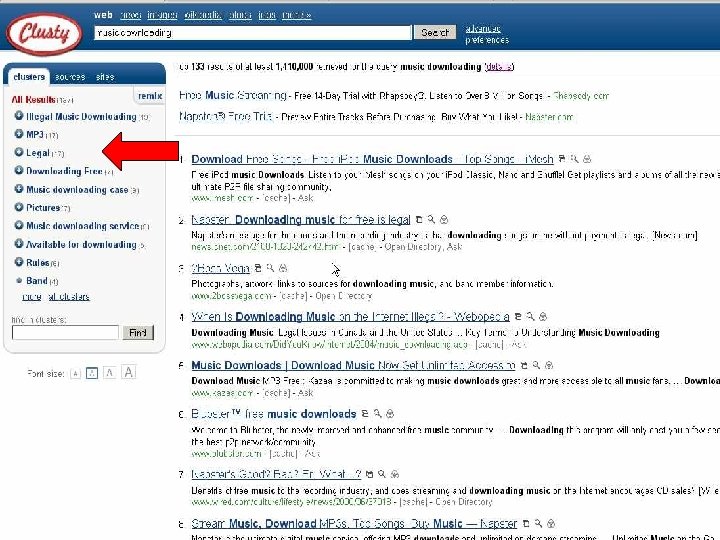Open the preferences link
The width and height of the screenshot is (720, 540).
tap(487, 40)
